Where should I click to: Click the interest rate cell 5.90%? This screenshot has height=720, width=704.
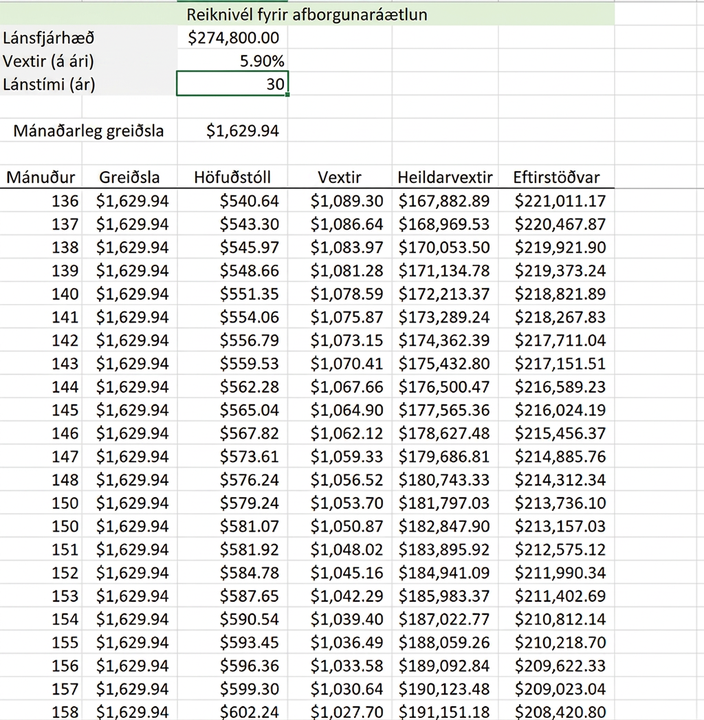[x=233, y=61]
